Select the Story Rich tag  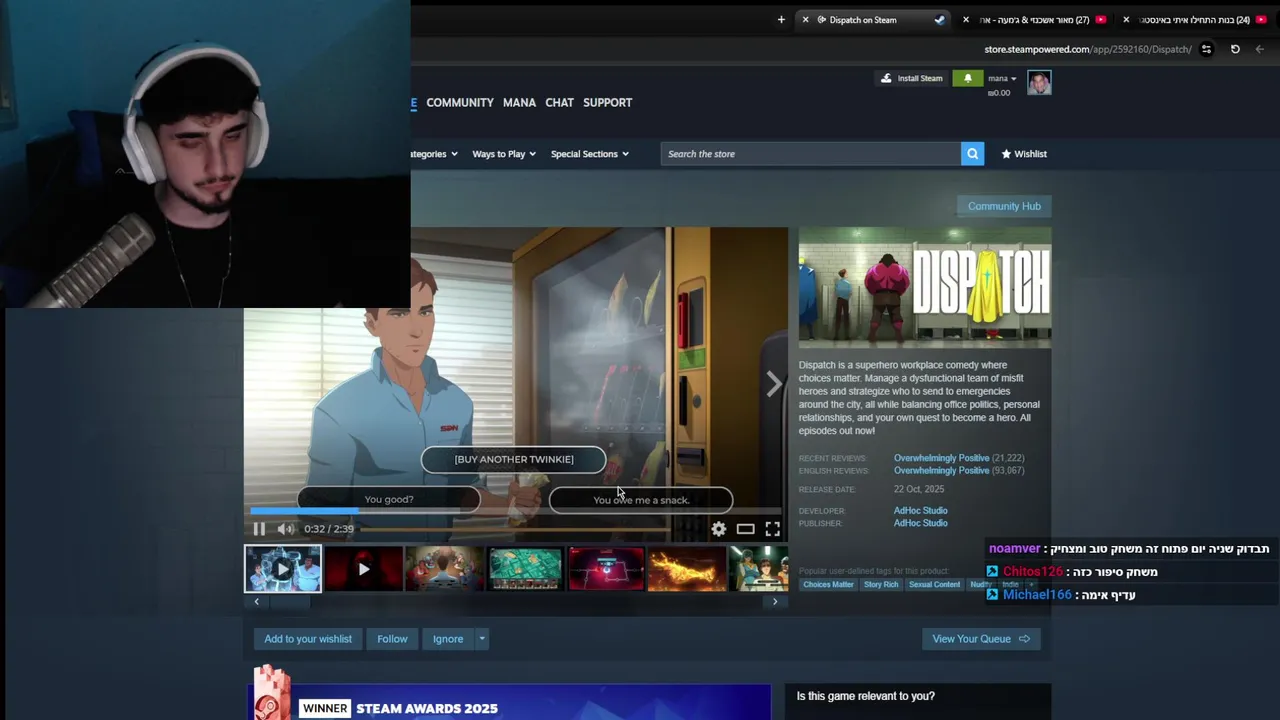(881, 585)
